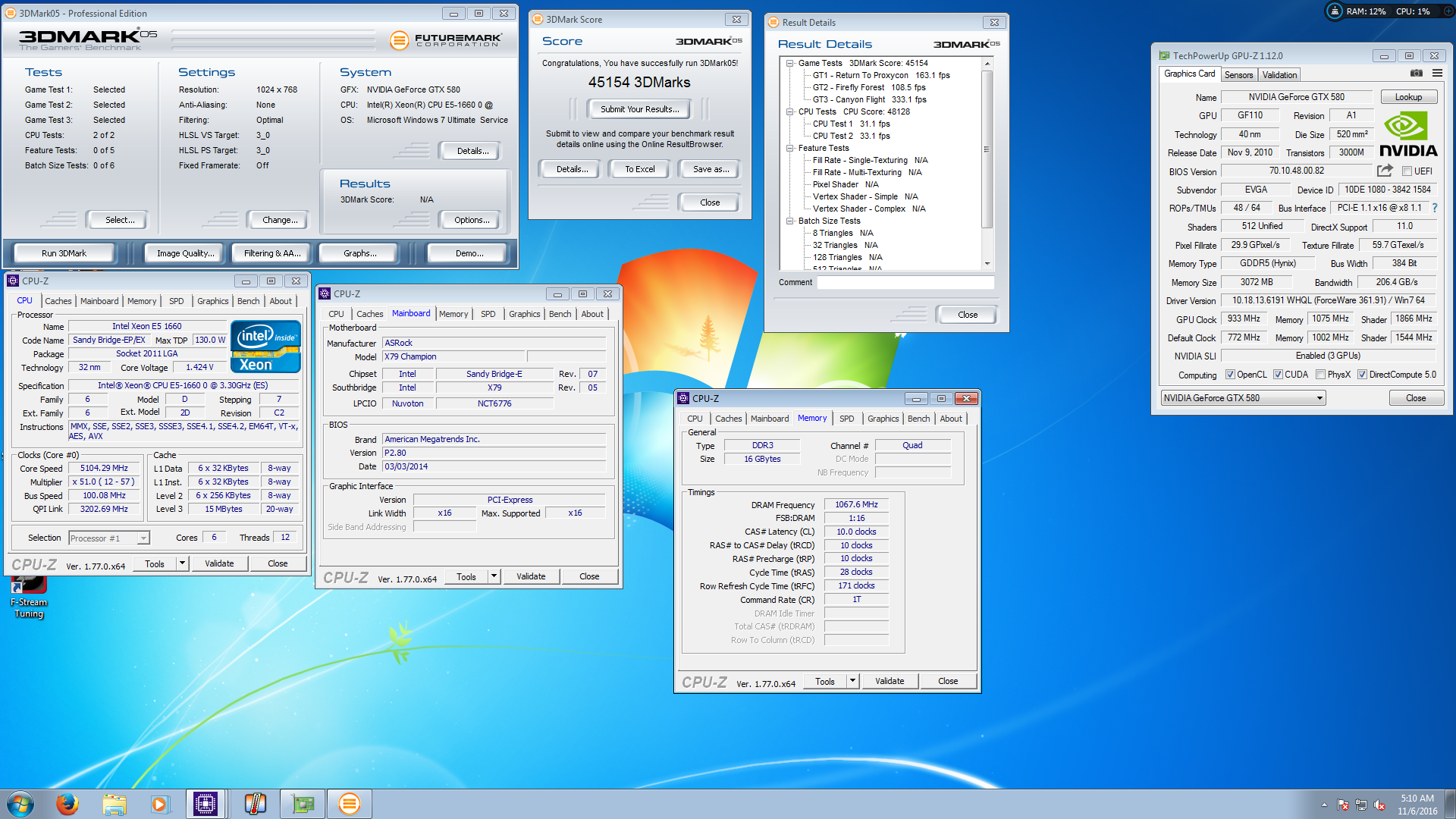Click the Filtering & AA button
Image resolution: width=1456 pixels, height=819 pixels.
pyautogui.click(x=272, y=253)
